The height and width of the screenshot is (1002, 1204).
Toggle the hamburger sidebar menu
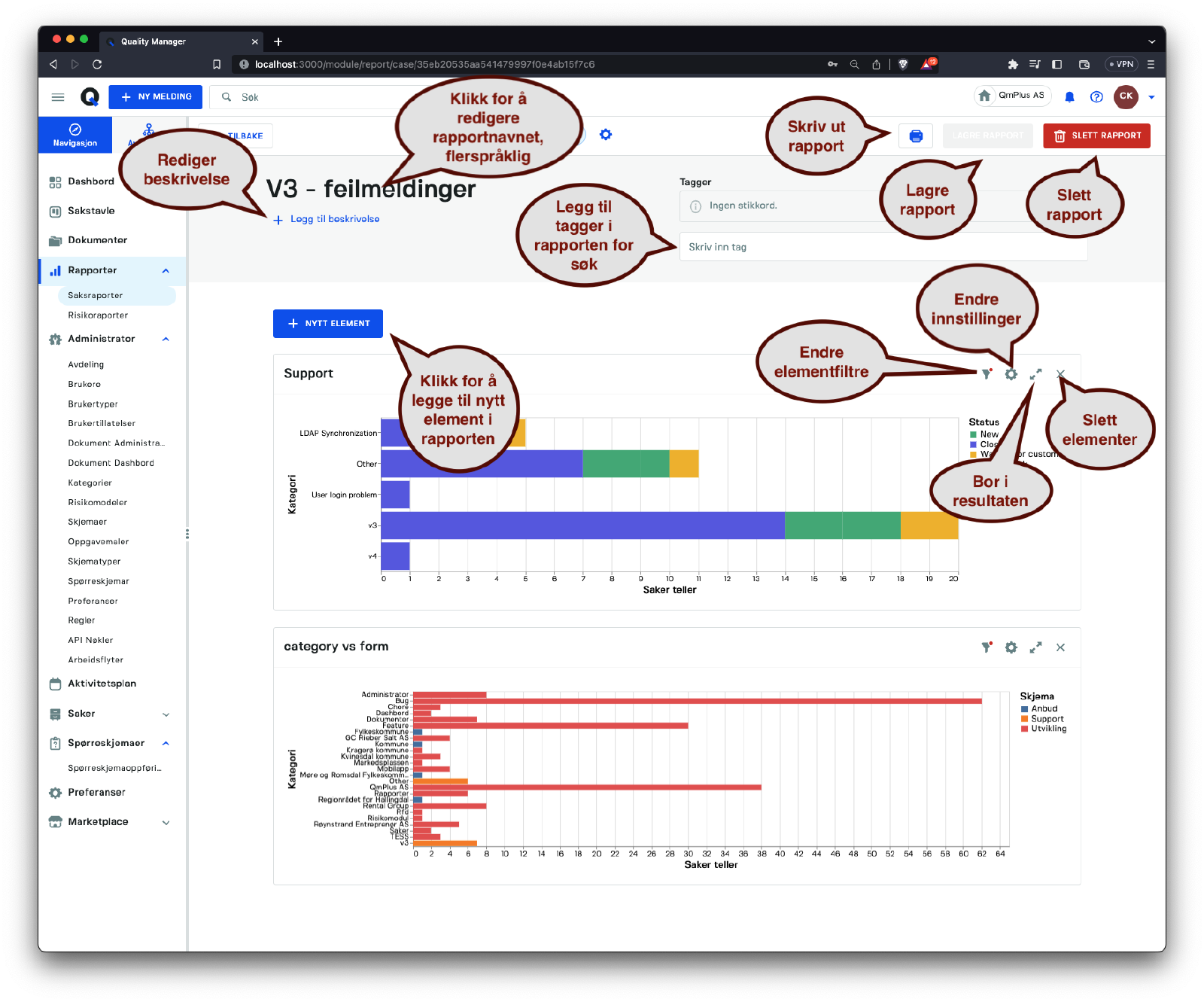coord(58,97)
